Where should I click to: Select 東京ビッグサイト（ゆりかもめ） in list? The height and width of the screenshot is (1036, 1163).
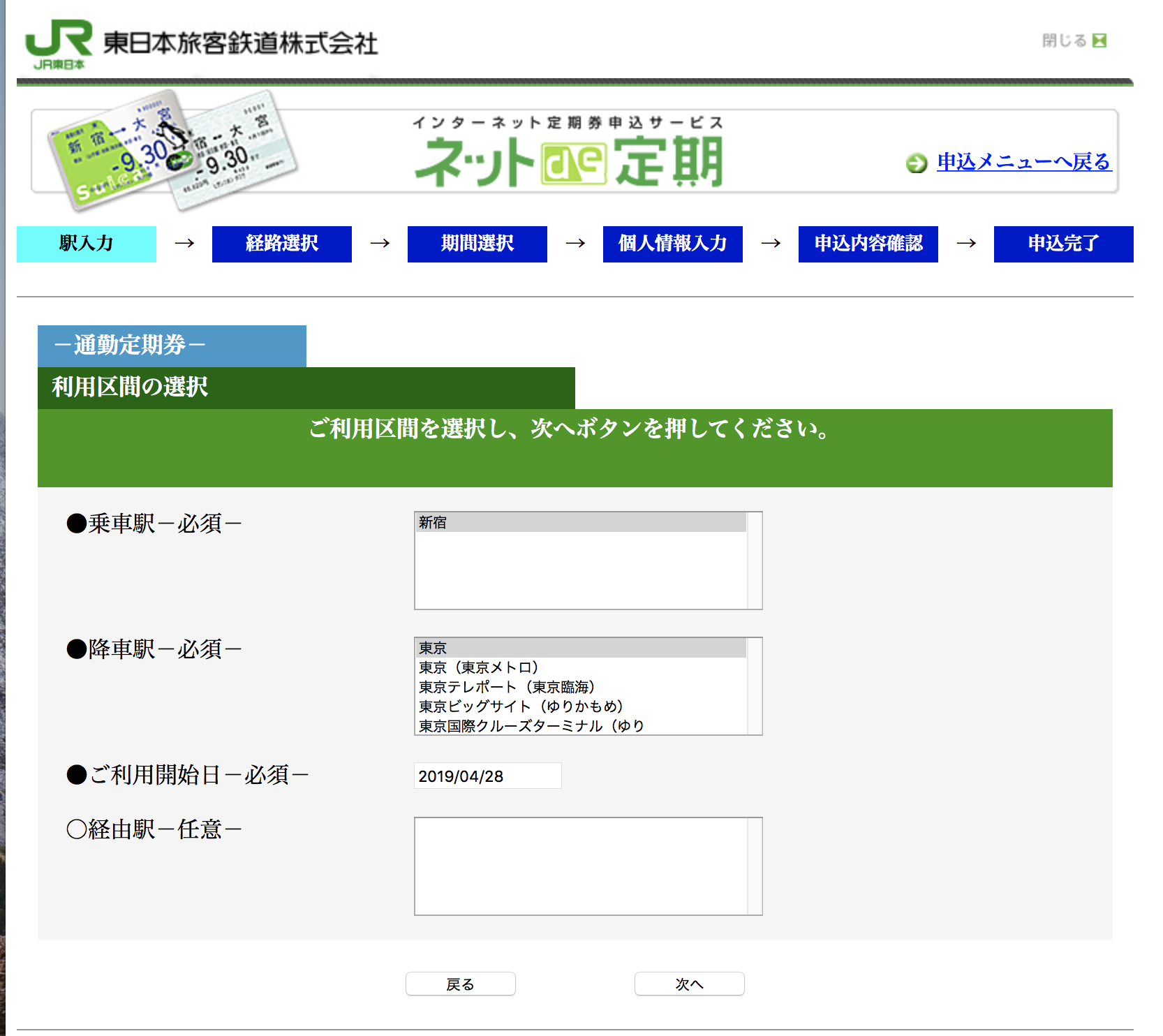point(581,706)
